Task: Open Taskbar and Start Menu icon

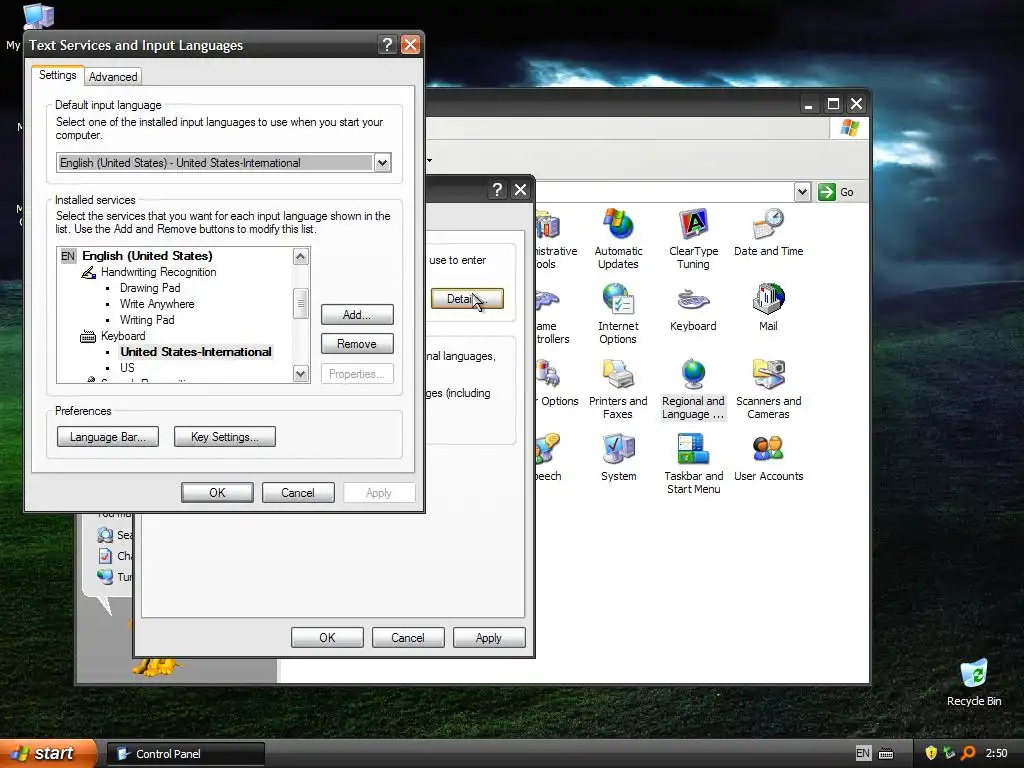Action: click(x=693, y=464)
